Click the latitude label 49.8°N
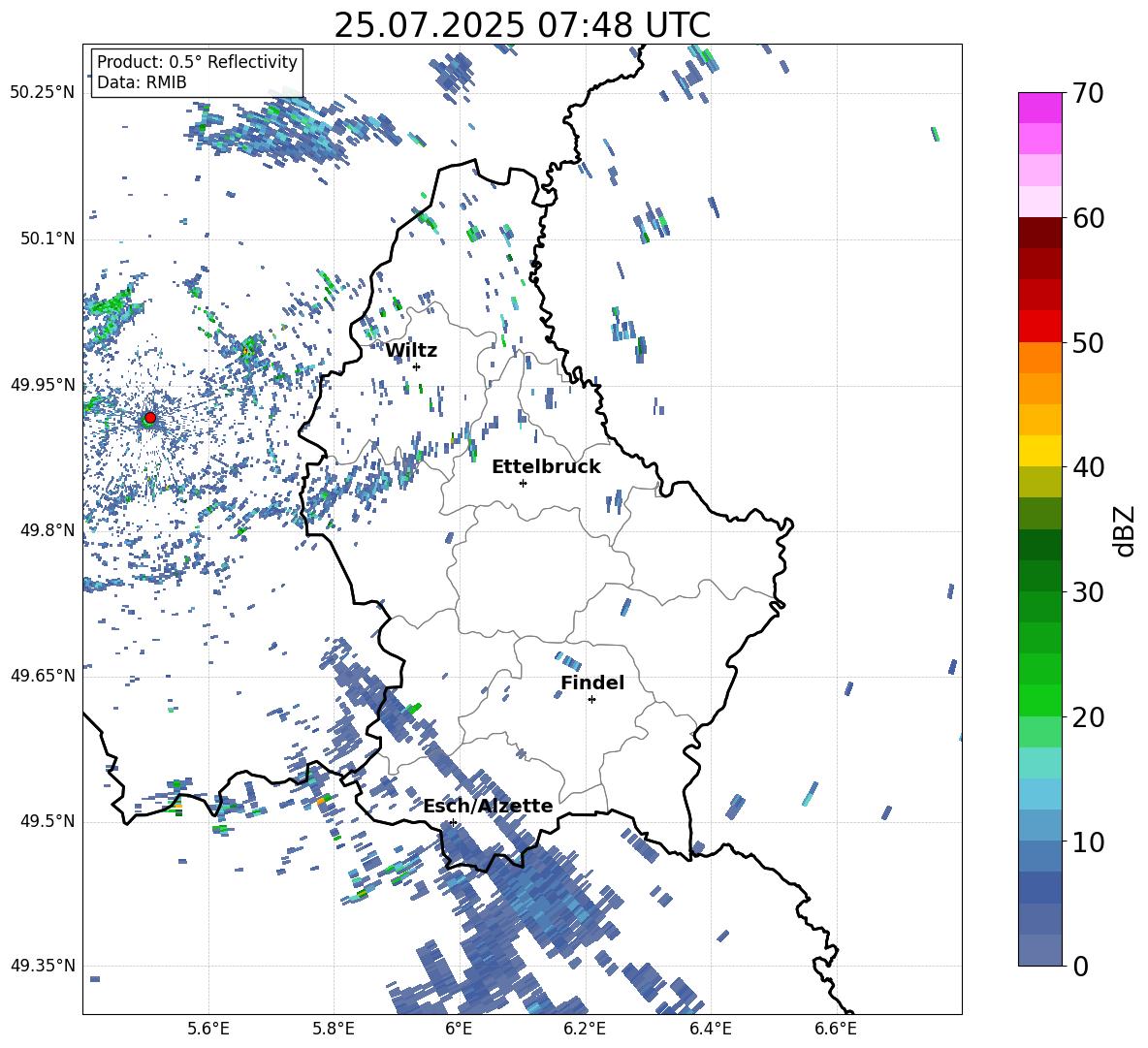 47,530
